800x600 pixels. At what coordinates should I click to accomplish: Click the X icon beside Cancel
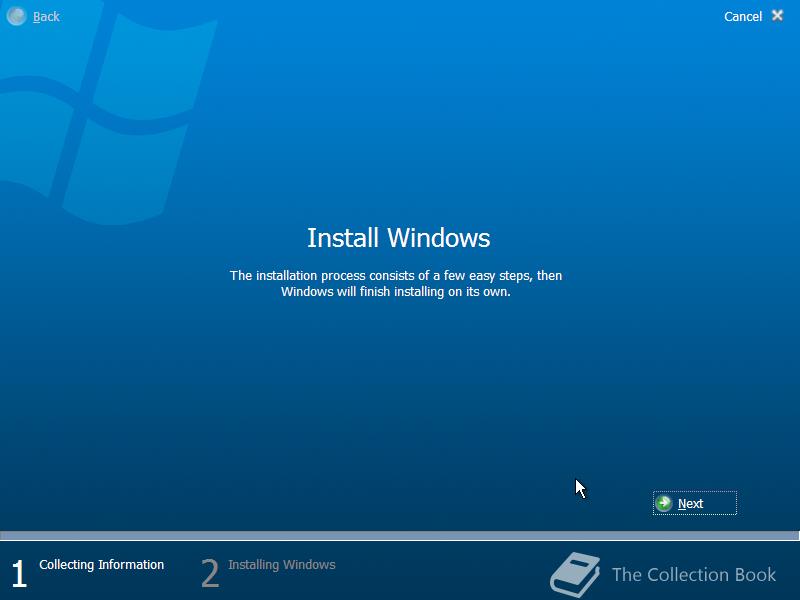[777, 16]
